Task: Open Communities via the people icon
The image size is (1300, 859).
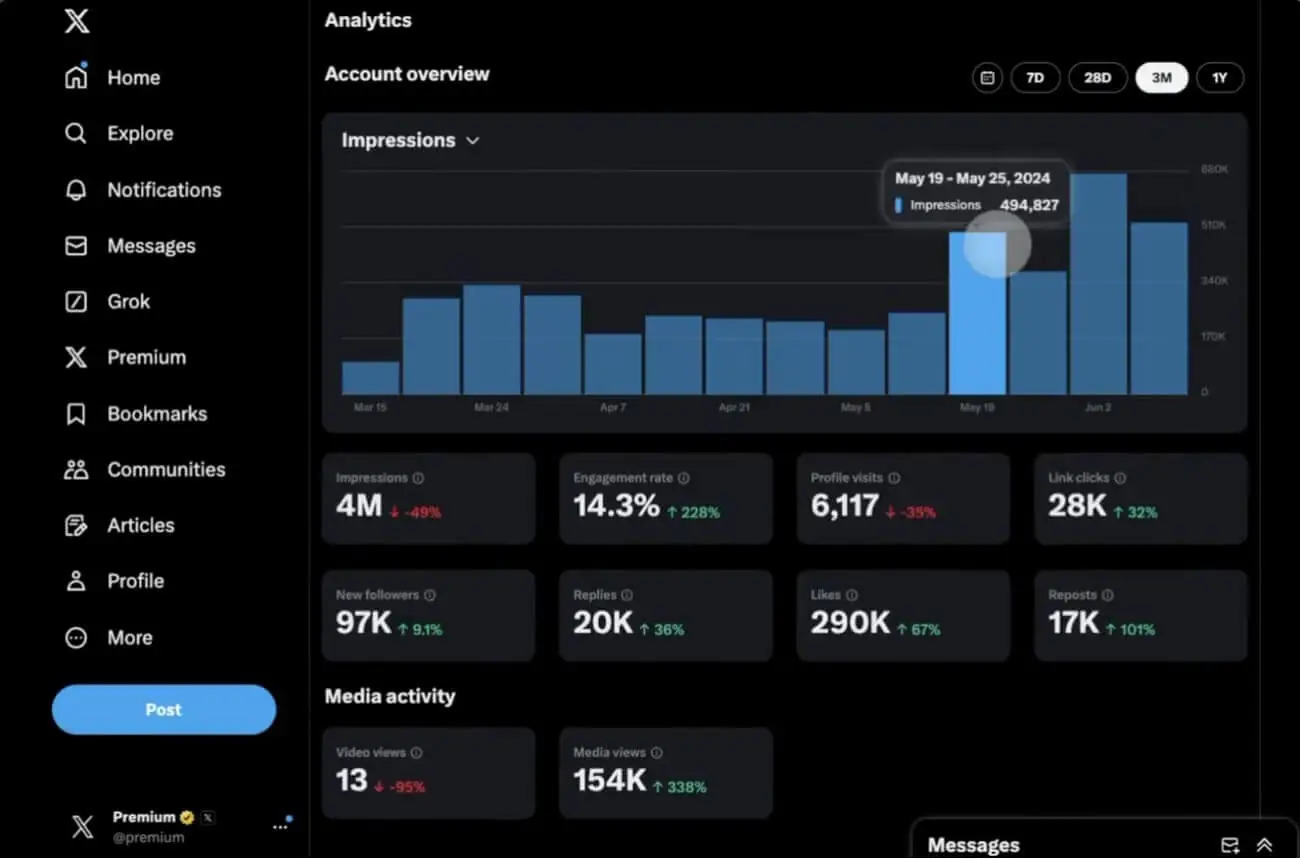Action: (x=76, y=469)
